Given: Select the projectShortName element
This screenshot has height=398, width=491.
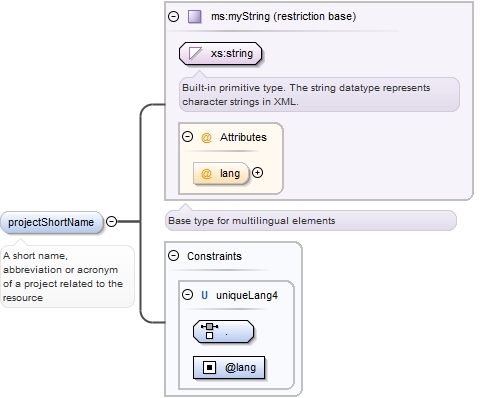Looking at the screenshot, I should [x=51, y=222].
